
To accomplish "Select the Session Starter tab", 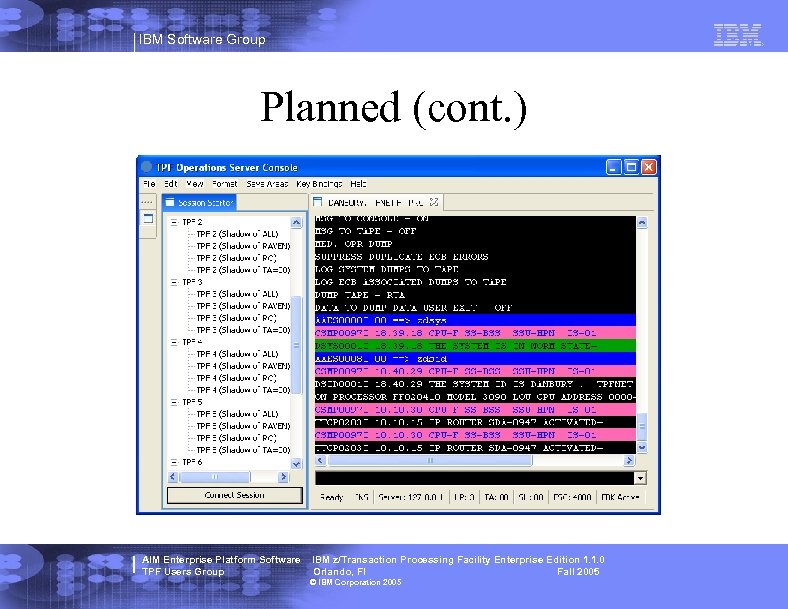I will (x=200, y=202).
